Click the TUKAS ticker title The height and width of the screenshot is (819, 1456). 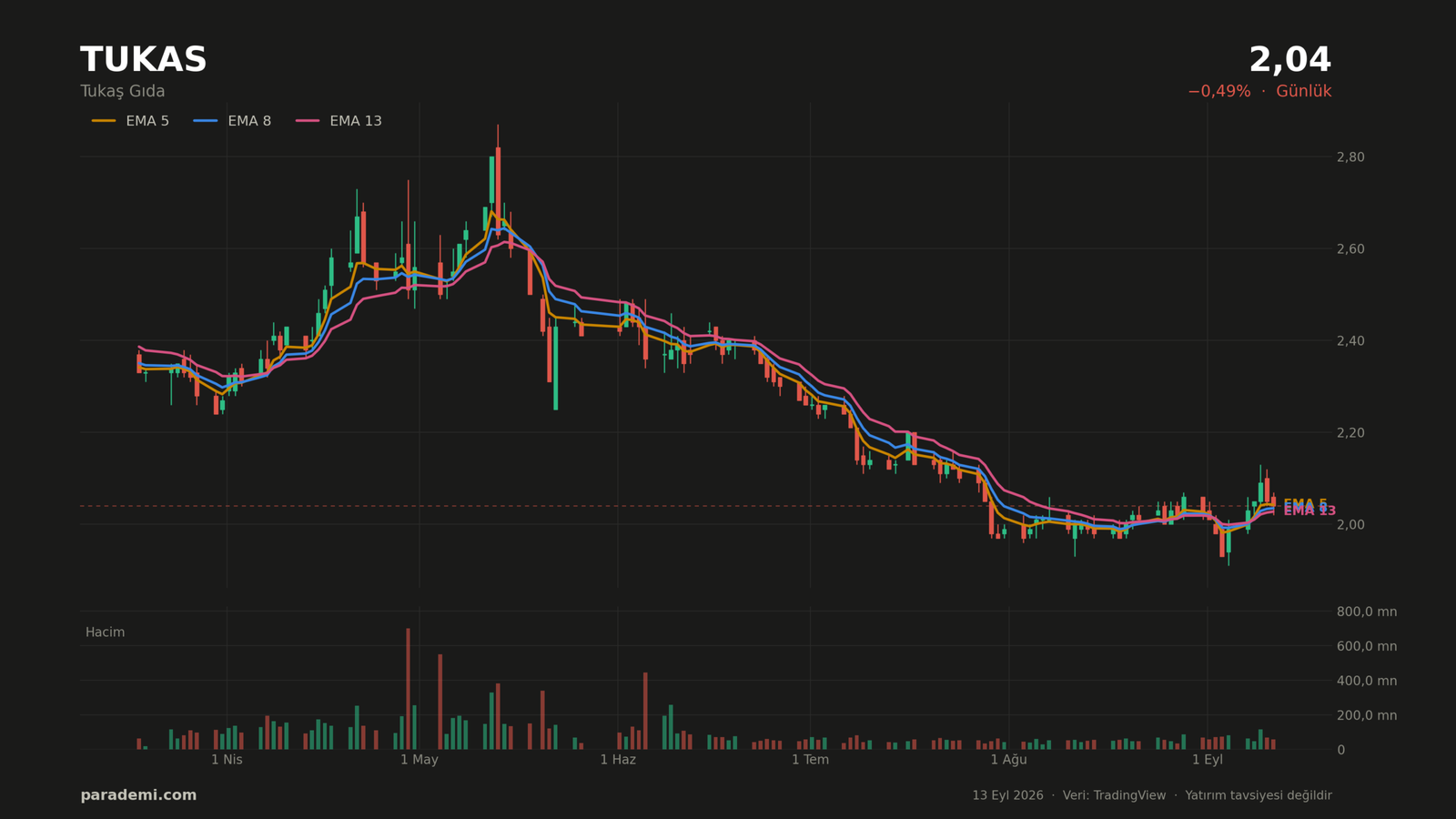point(144,60)
